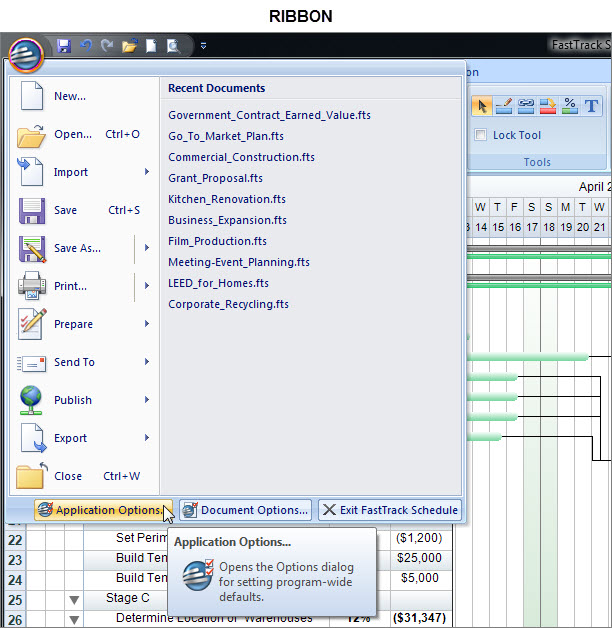Click the Undo arrow in quick access toolbar

[x=86, y=46]
